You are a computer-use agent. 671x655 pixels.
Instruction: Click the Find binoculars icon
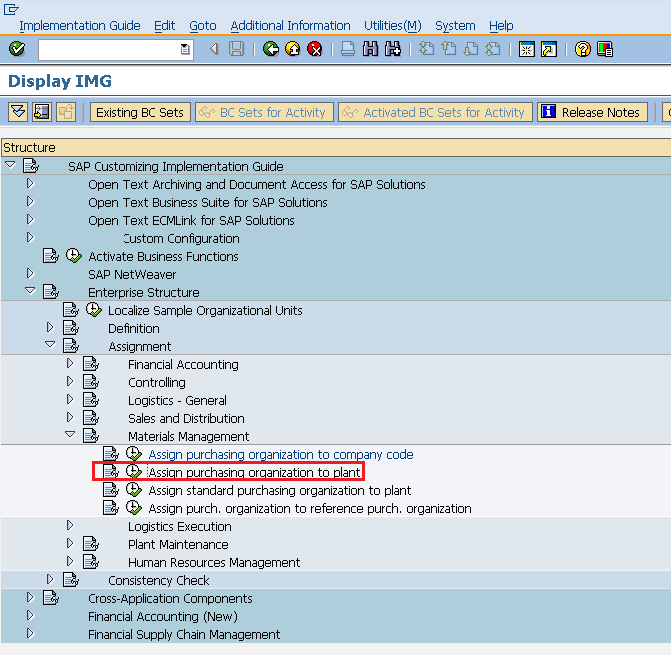(370, 49)
